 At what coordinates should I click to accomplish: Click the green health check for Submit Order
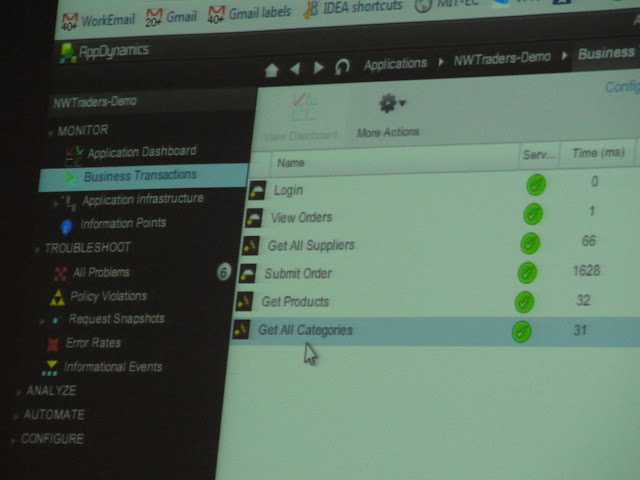(527, 273)
